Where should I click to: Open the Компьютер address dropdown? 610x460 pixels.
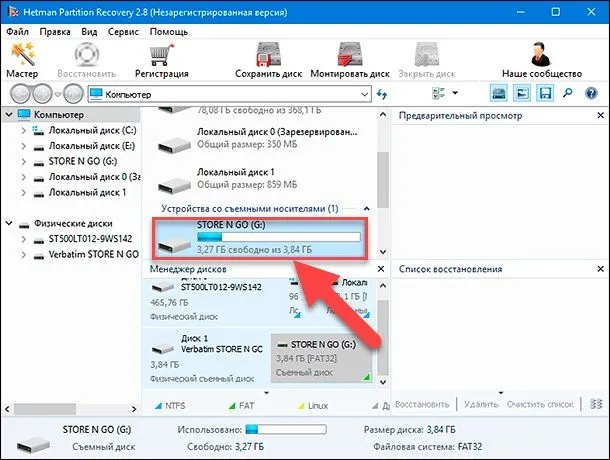click(364, 95)
